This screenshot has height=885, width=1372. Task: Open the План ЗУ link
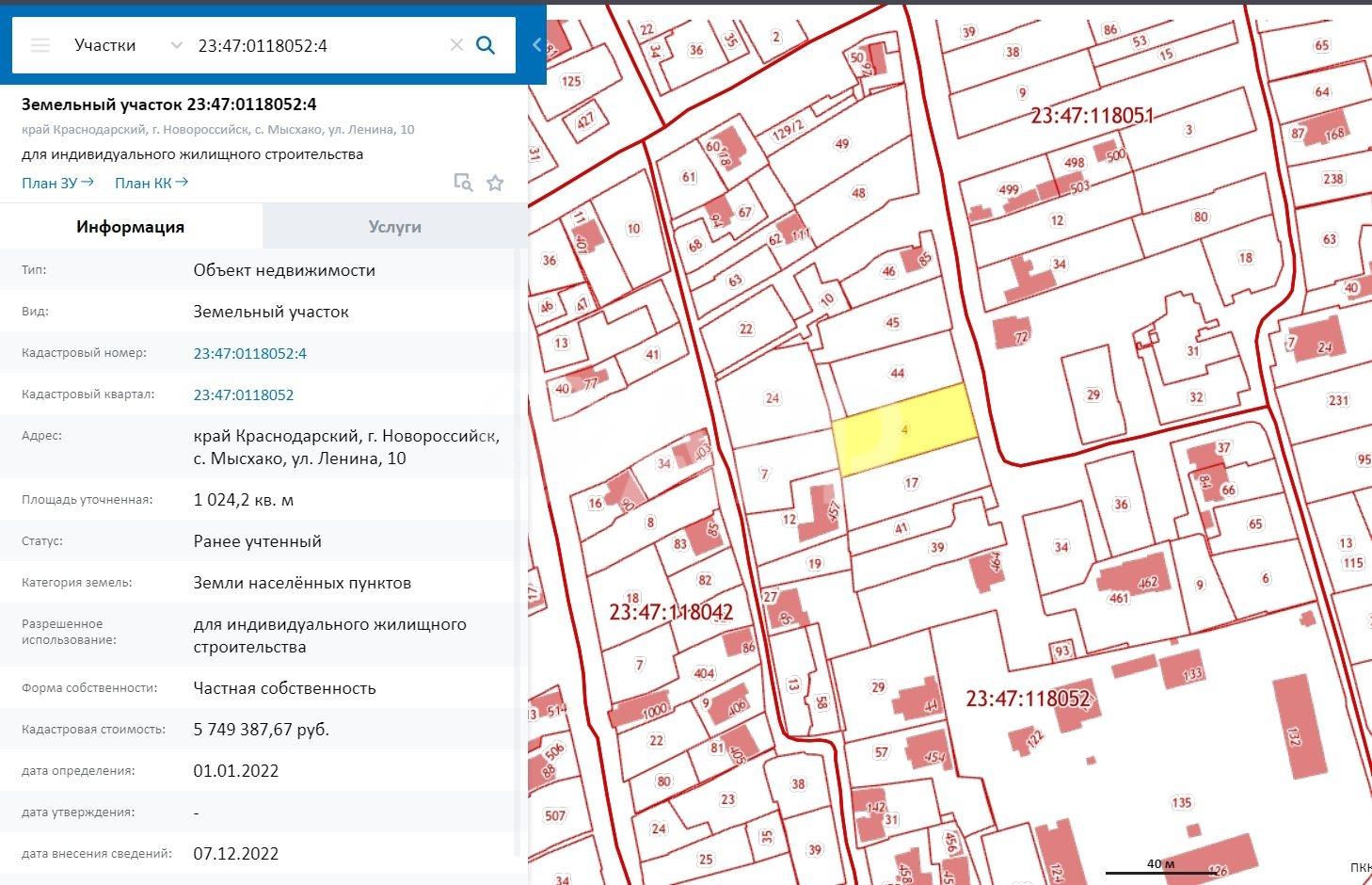click(x=57, y=183)
